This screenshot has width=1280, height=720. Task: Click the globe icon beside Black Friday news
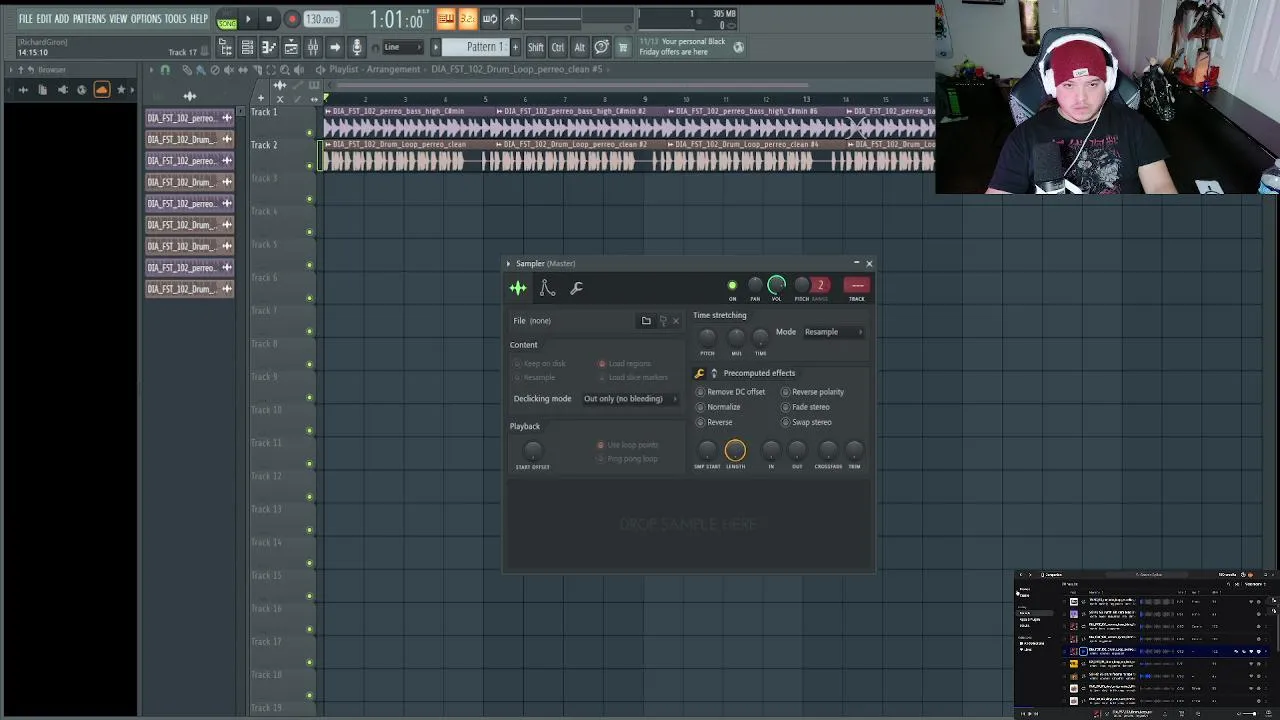click(x=738, y=47)
